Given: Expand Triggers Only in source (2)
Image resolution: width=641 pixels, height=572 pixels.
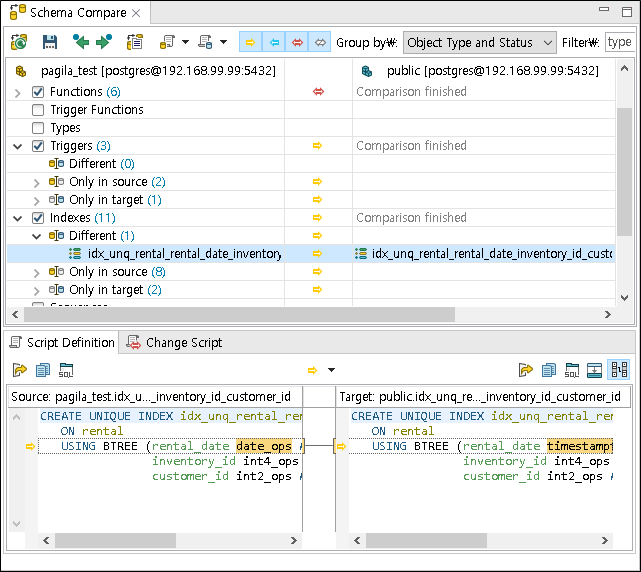Looking at the screenshot, I should click(36, 182).
